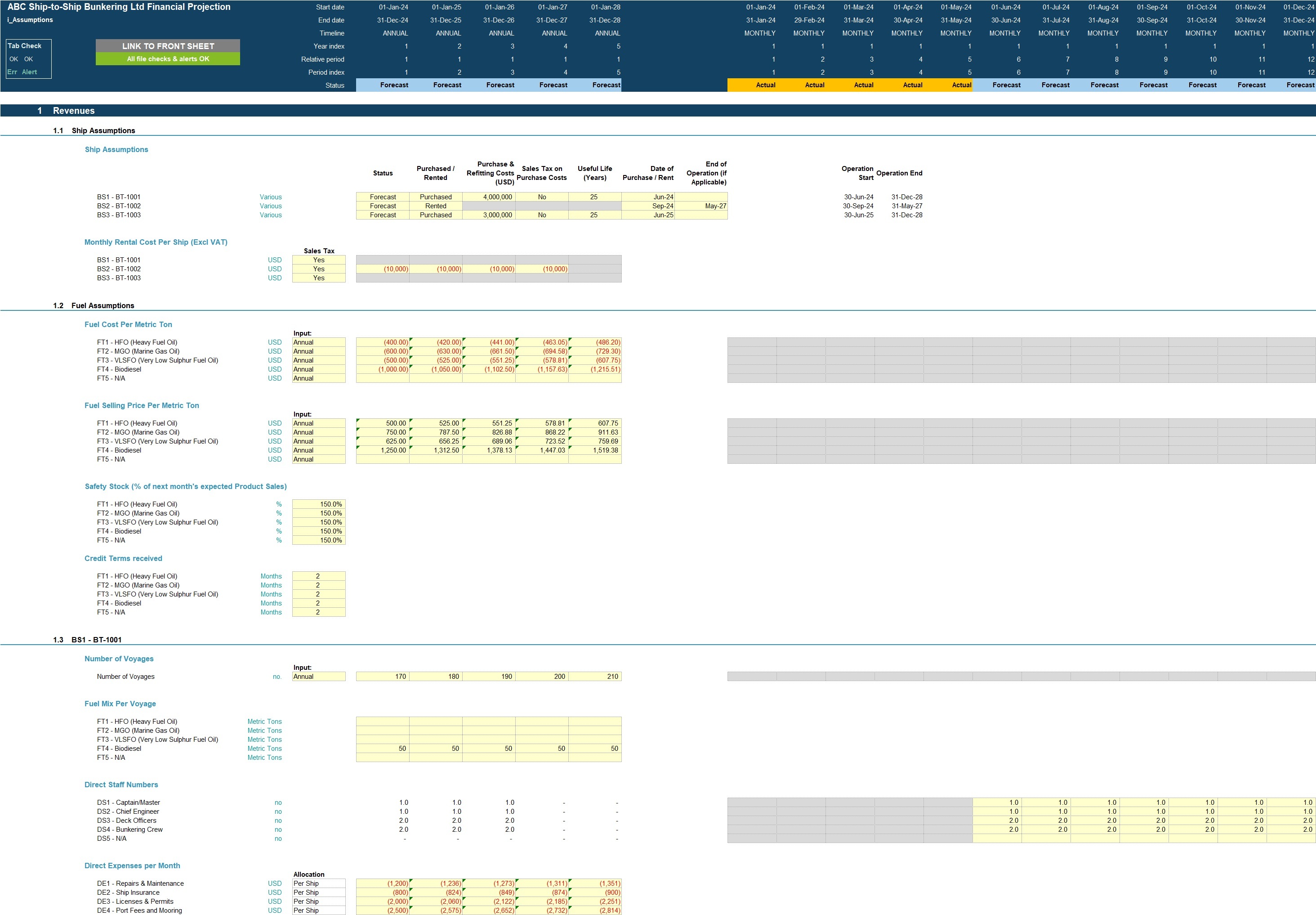Select BS3 Date of Purchase Jun-25
Image resolution: width=1316 pixels, height=915 pixels.
648,215
